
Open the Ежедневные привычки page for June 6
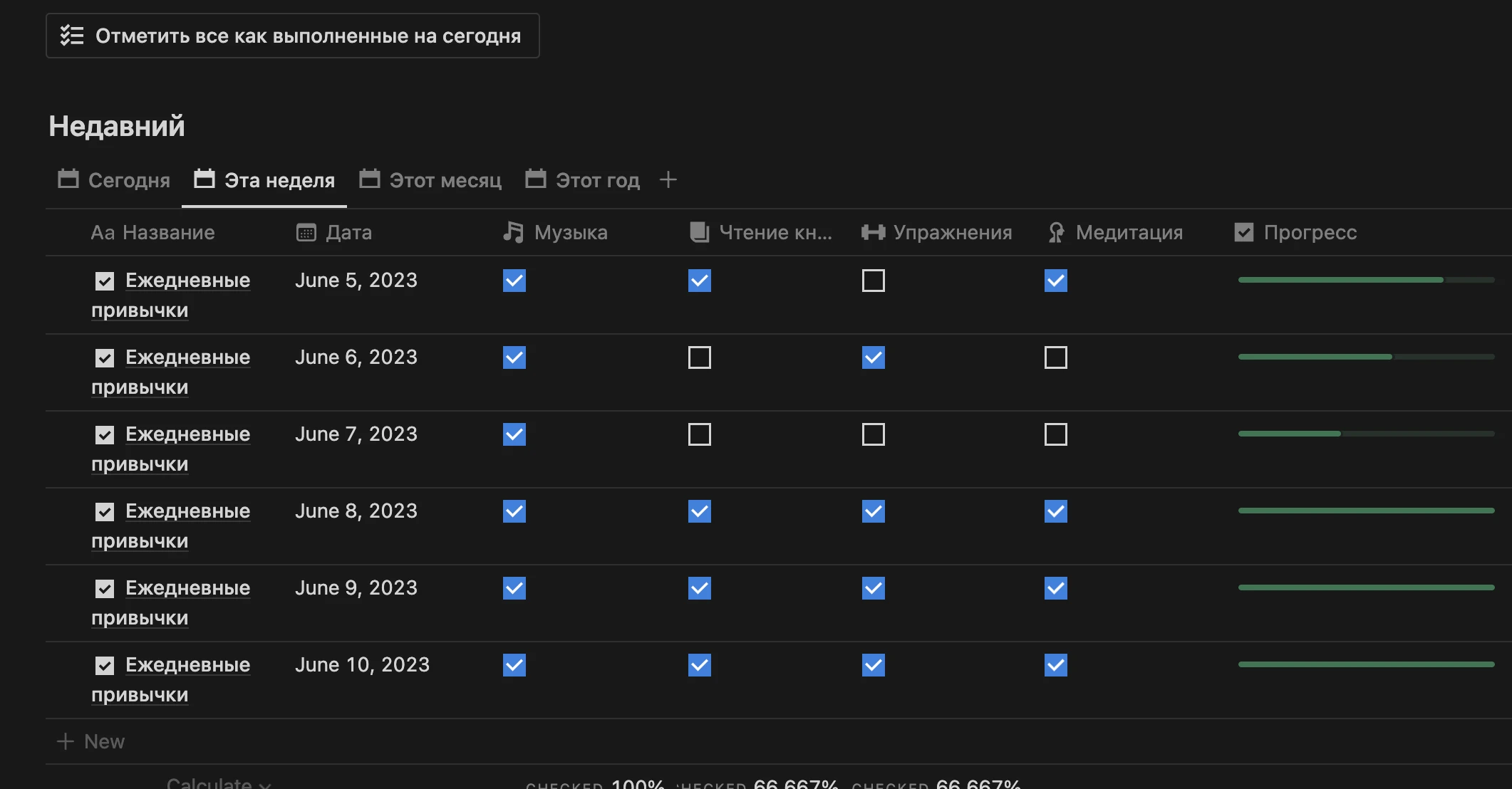[171, 372]
